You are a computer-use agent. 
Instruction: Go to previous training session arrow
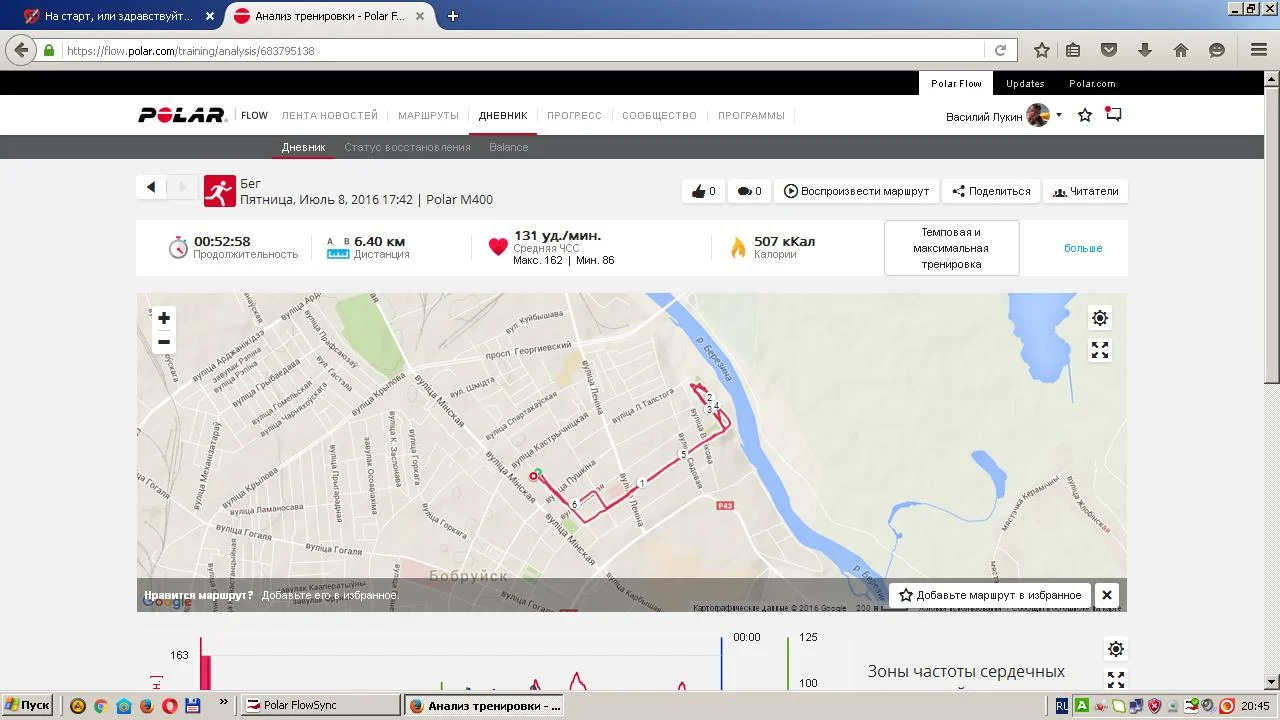[151, 187]
